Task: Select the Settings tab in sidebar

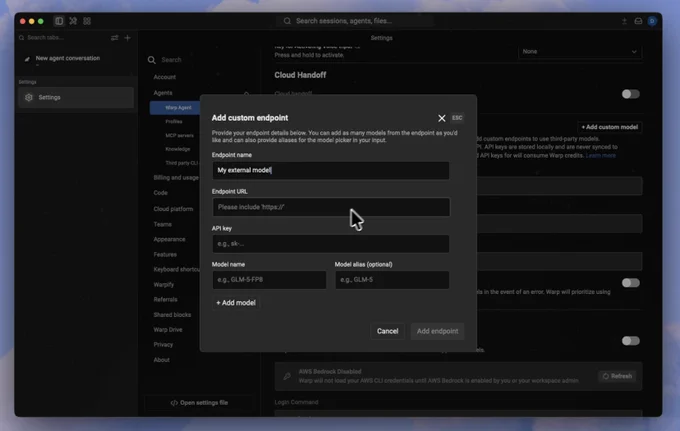Action: [x=76, y=98]
